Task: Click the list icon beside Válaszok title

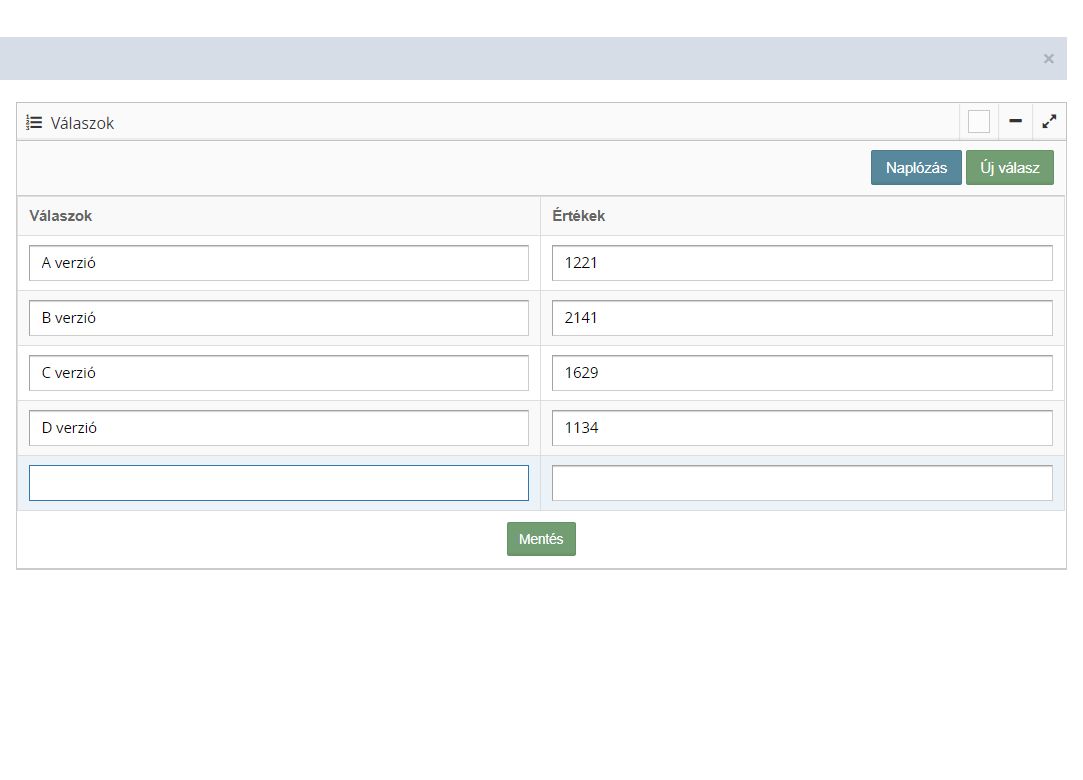Action: tap(34, 123)
